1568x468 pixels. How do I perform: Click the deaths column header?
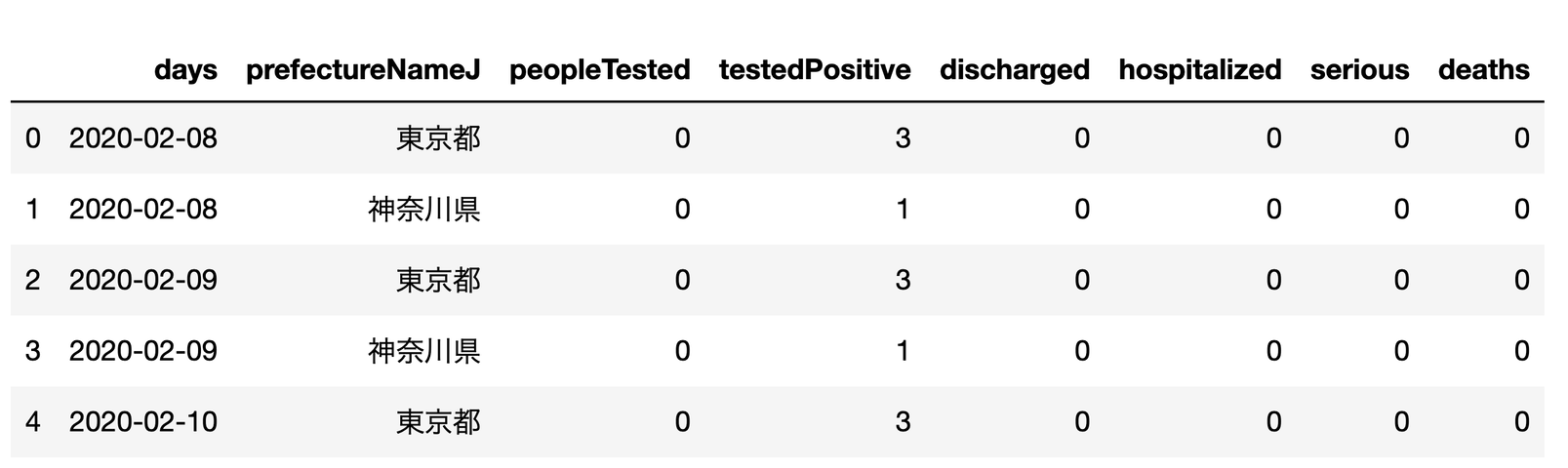[1483, 70]
